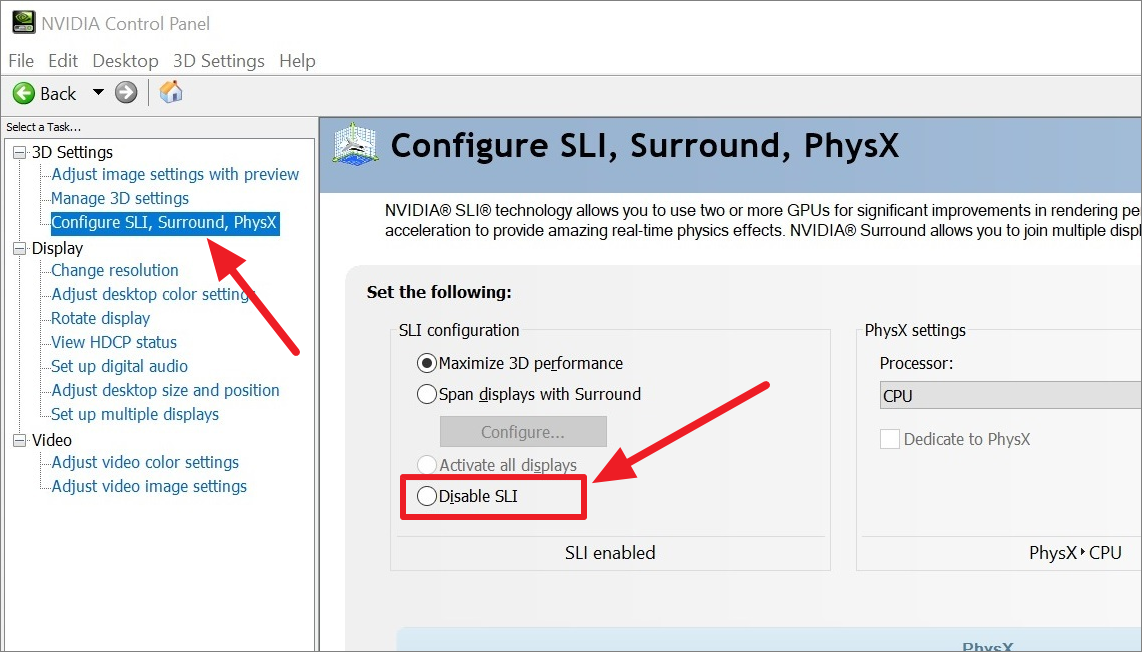Go to Home via house icon
Image resolution: width=1142 pixels, height=652 pixels.
171,92
